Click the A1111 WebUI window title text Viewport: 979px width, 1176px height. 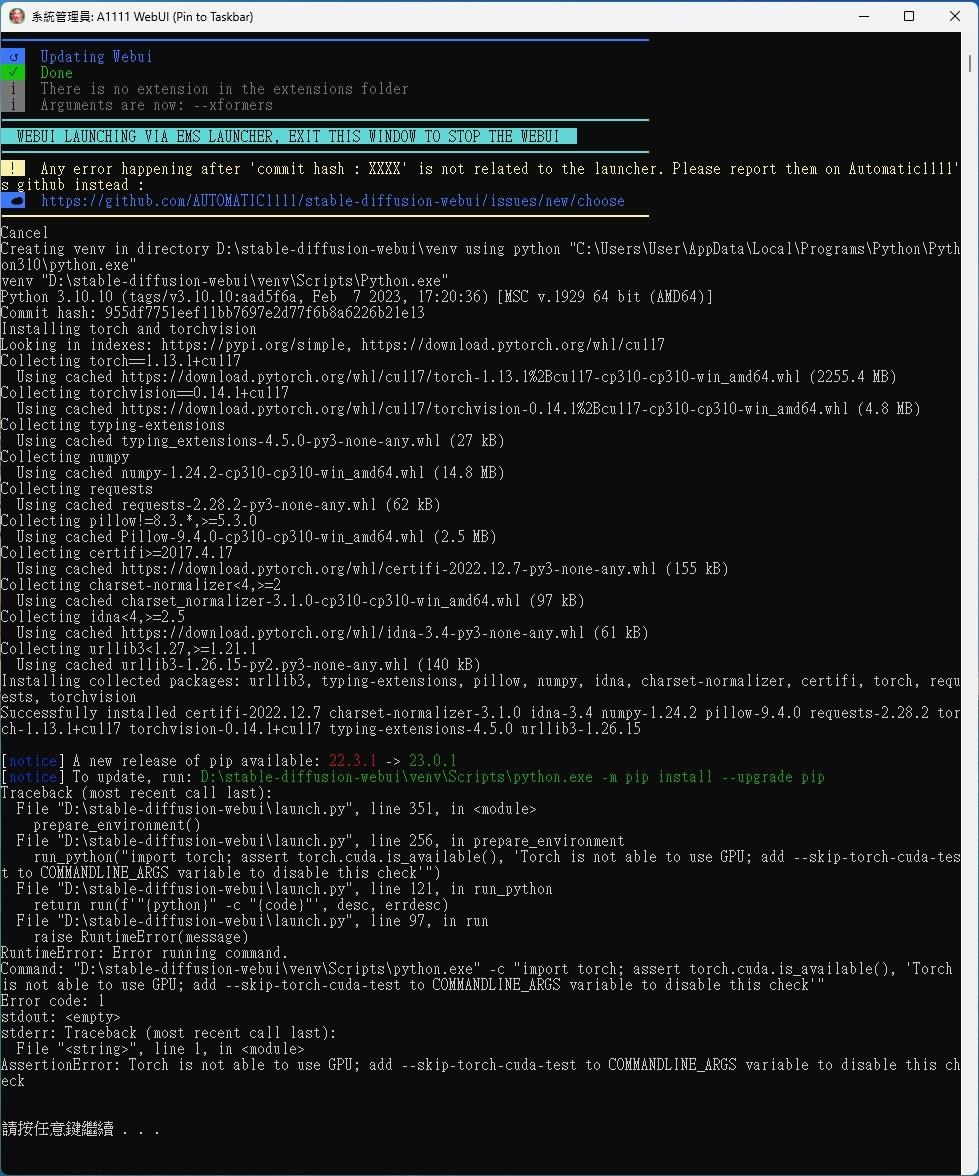point(142,17)
